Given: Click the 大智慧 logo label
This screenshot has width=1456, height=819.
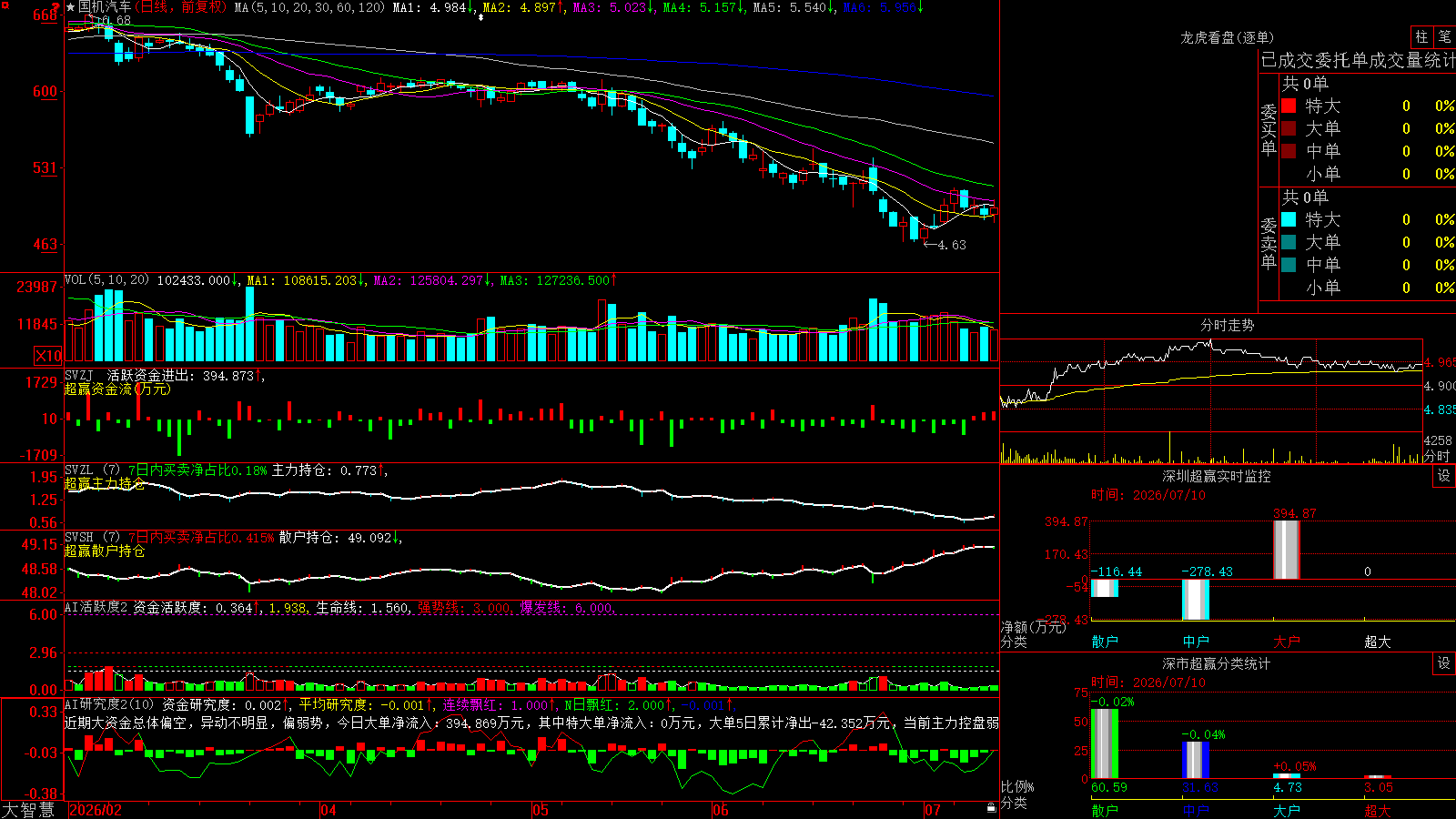Looking at the screenshot, I should pos(28,810).
